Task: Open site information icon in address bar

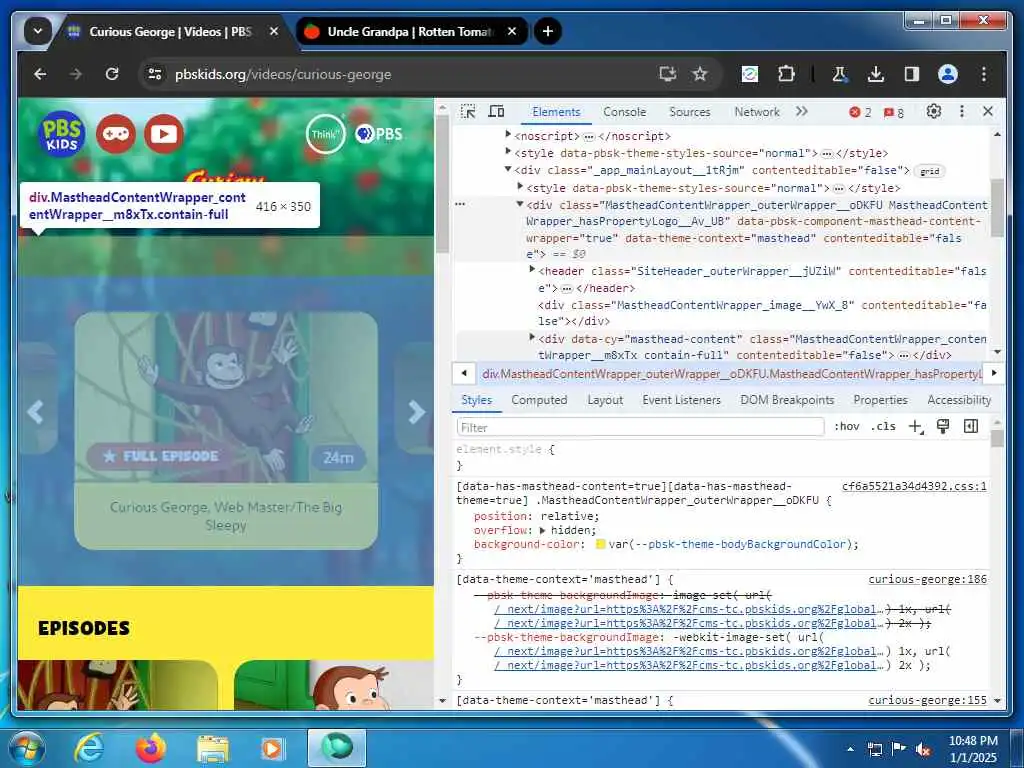Action: point(155,74)
